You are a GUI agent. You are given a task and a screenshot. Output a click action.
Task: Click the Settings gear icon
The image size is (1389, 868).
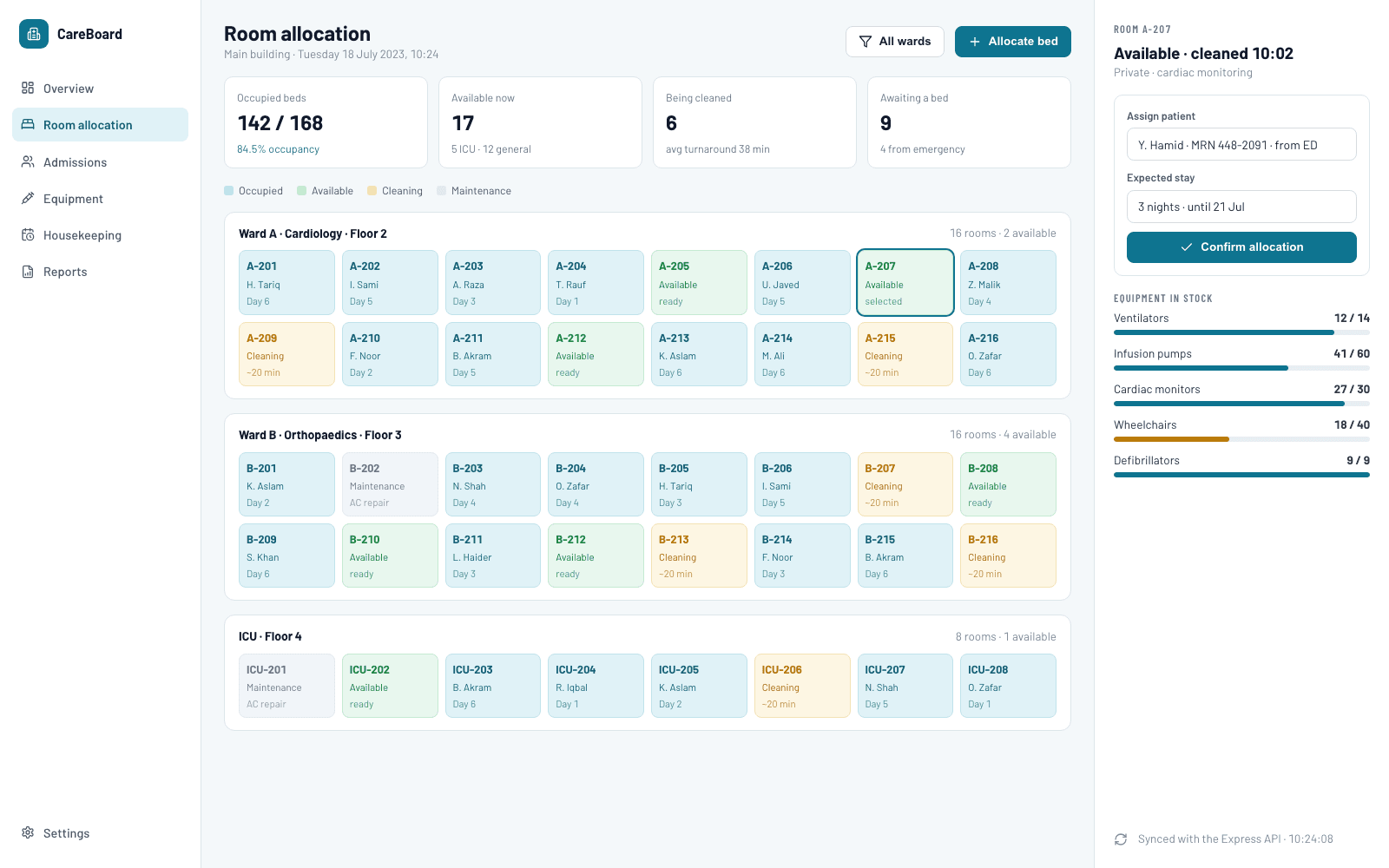pos(28,832)
